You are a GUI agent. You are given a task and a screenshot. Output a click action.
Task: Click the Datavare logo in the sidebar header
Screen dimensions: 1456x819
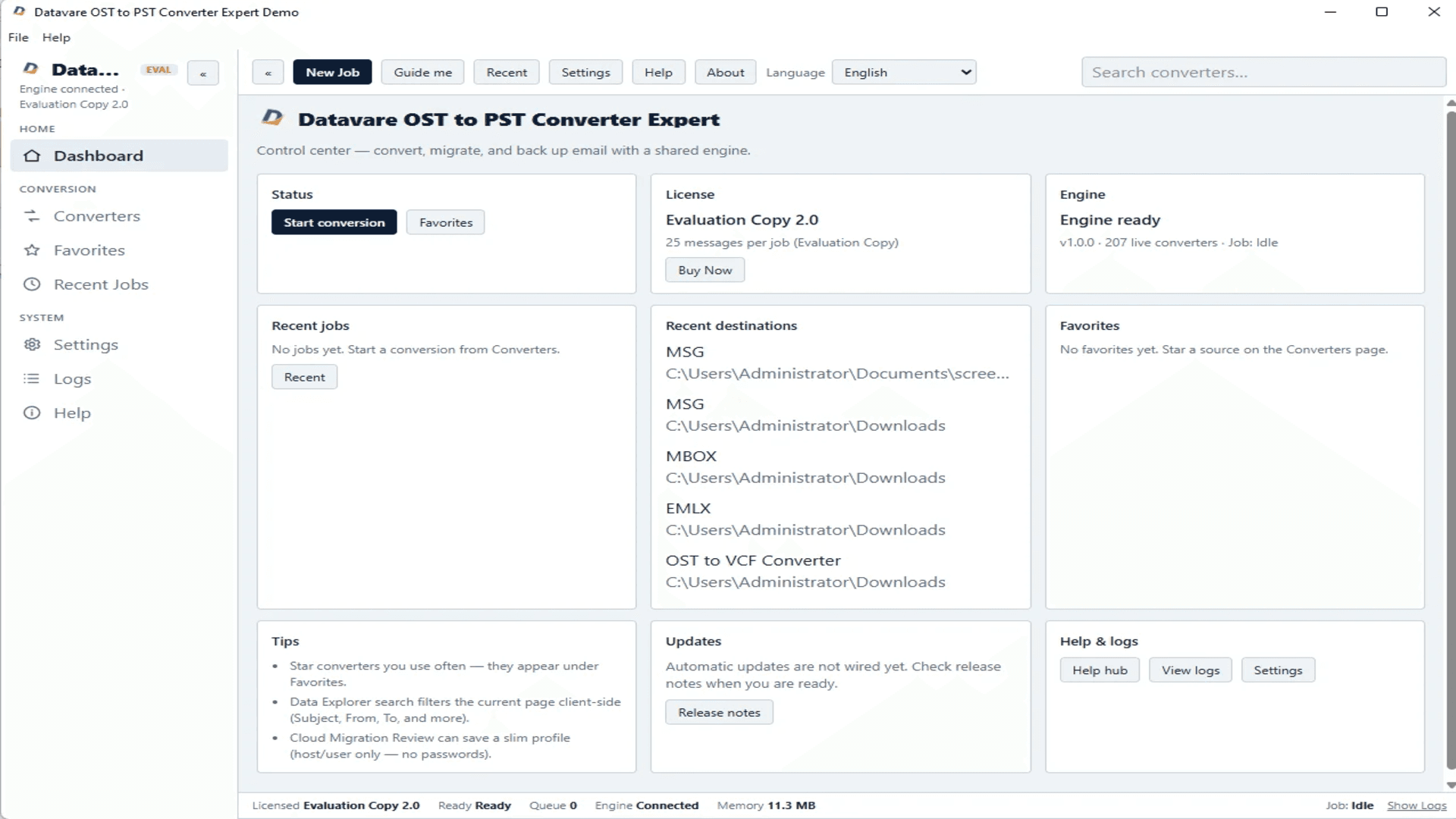(31, 69)
